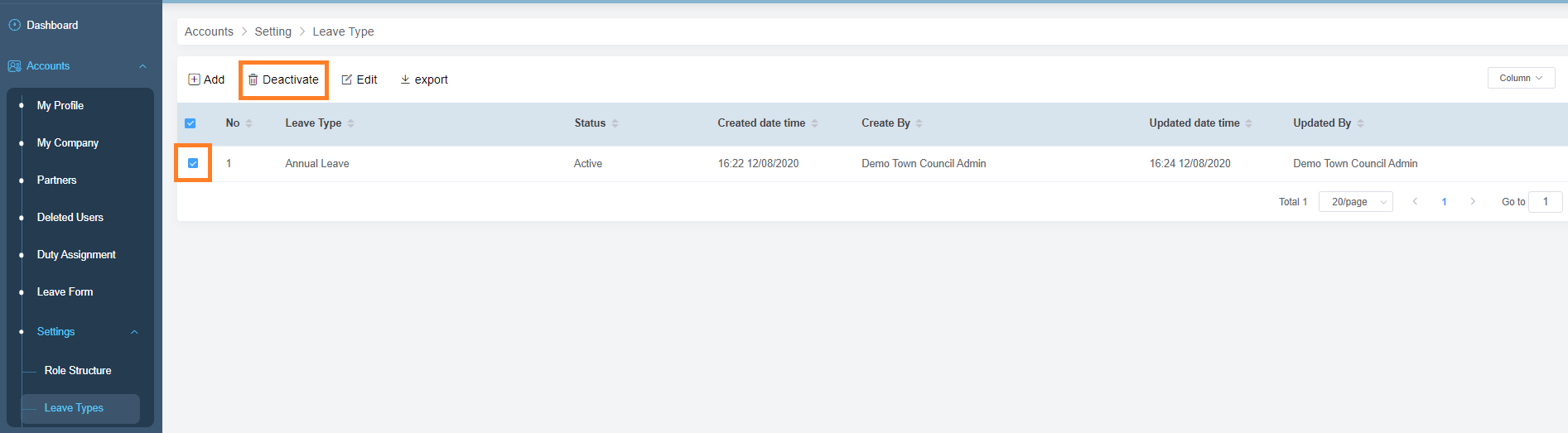The width and height of the screenshot is (1568, 433).
Task: Toggle the select-all header checkbox
Action: click(191, 123)
